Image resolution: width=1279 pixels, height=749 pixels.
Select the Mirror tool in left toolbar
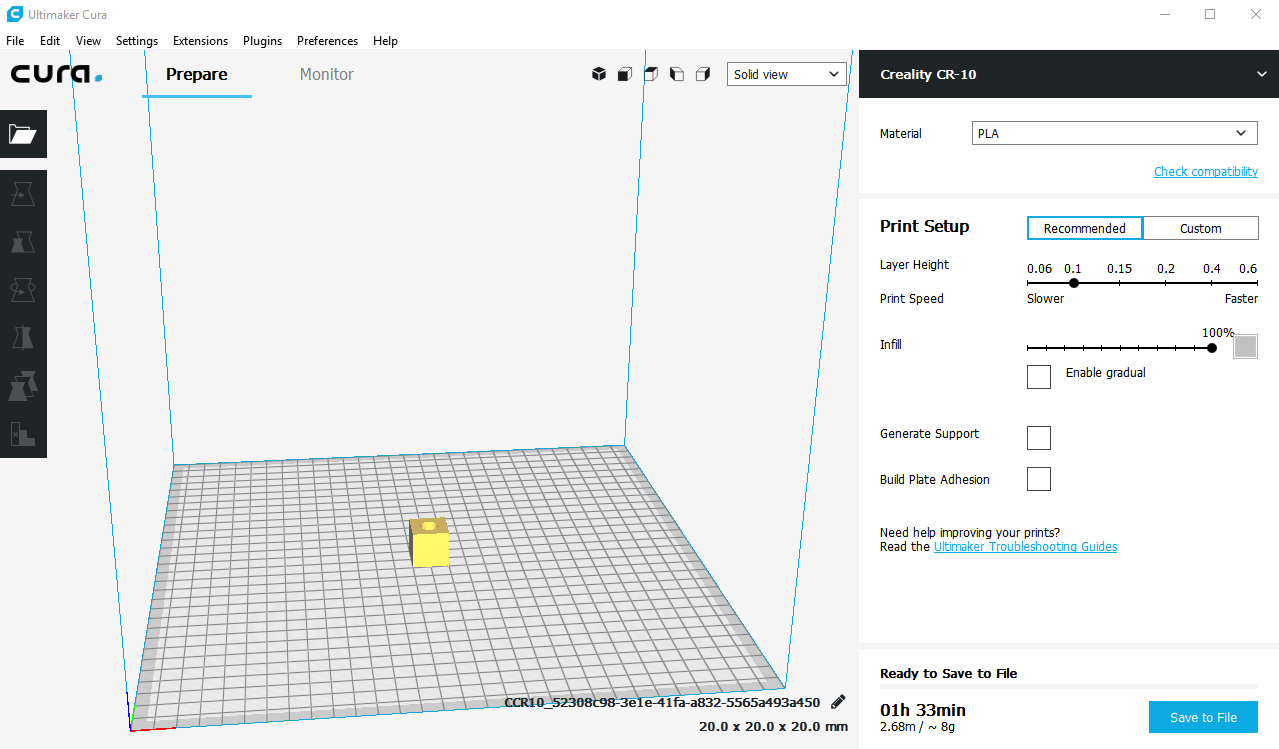22,338
